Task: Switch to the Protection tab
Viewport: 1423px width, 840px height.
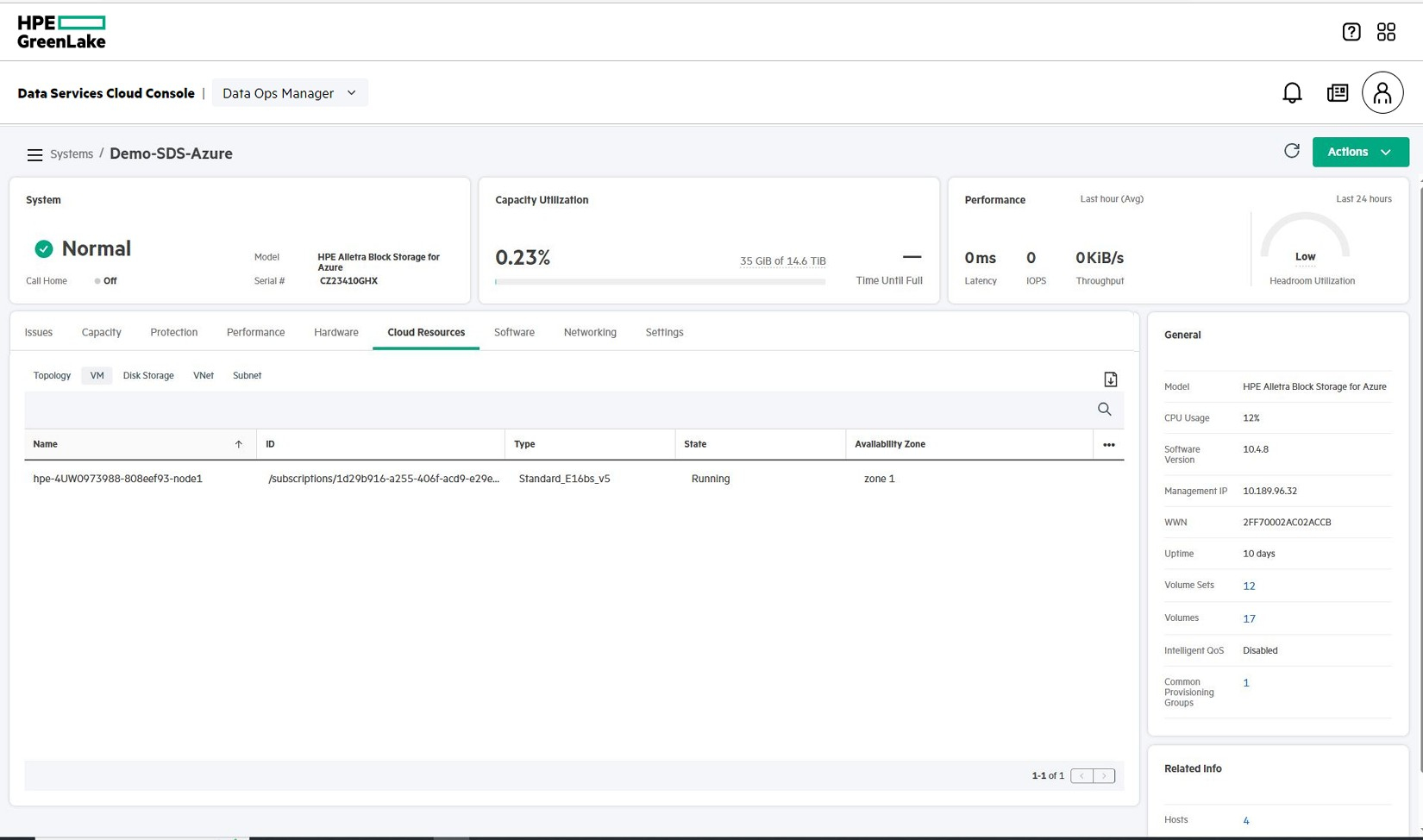Action: (174, 332)
